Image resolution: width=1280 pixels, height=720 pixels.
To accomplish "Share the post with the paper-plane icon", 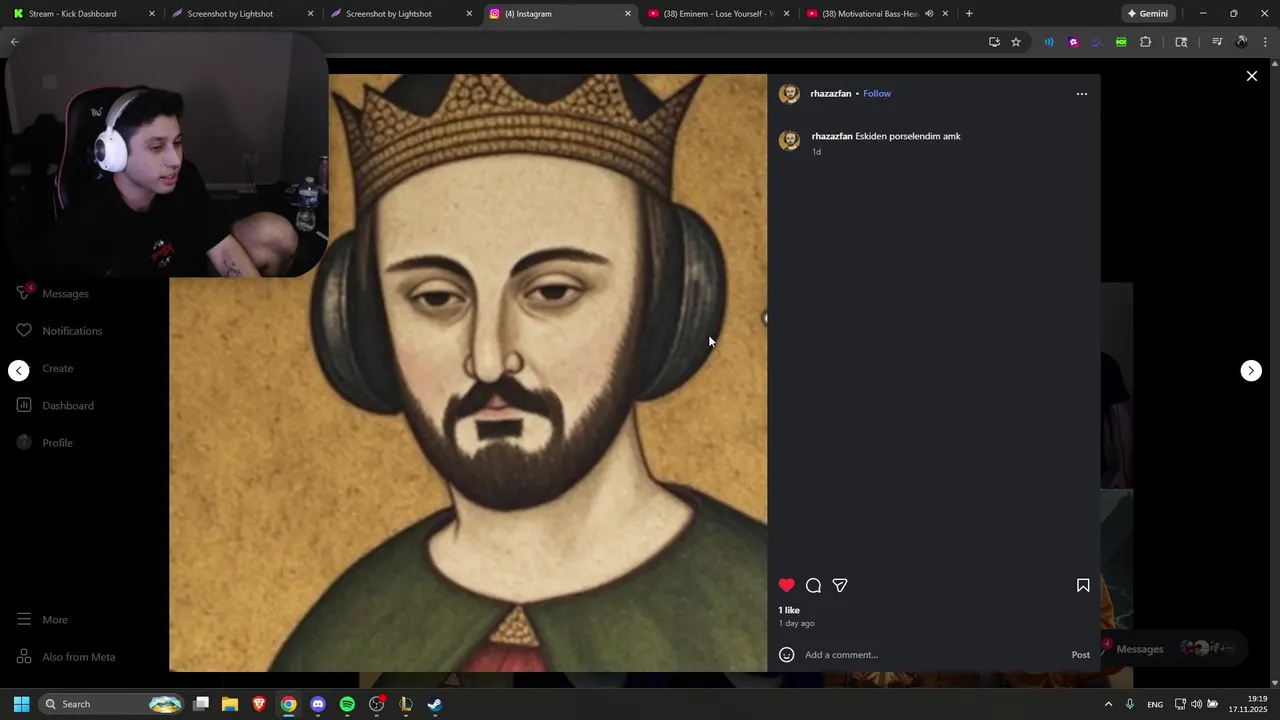I will (840, 585).
